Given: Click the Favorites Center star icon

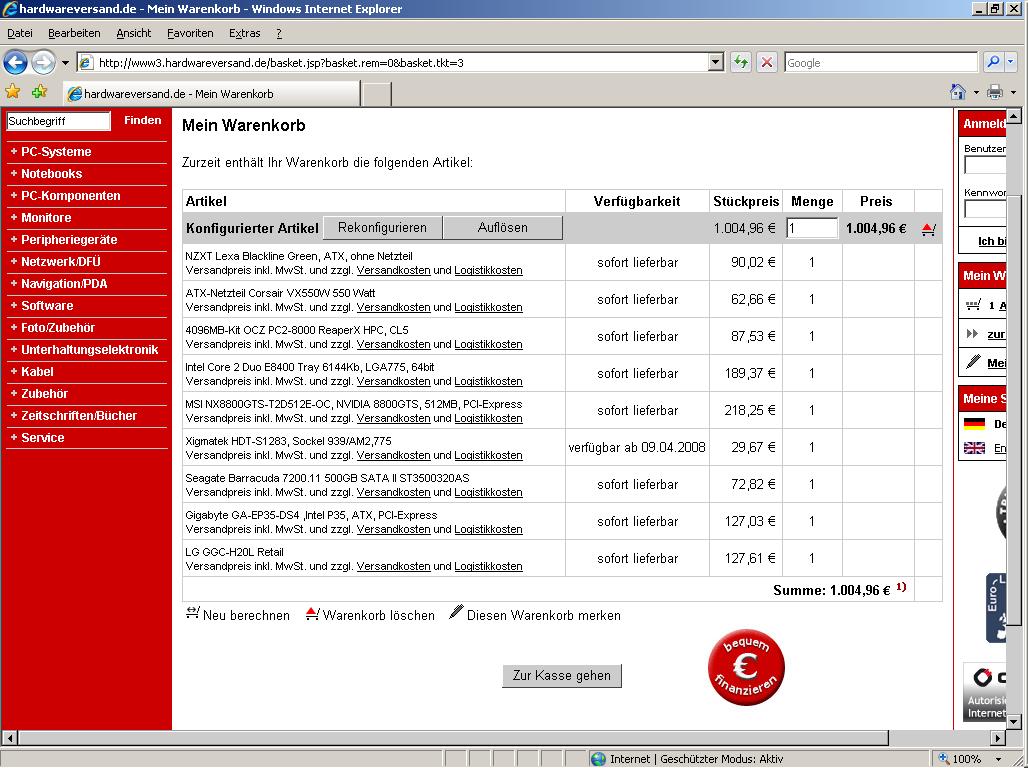Looking at the screenshot, I should pyautogui.click(x=12, y=92).
